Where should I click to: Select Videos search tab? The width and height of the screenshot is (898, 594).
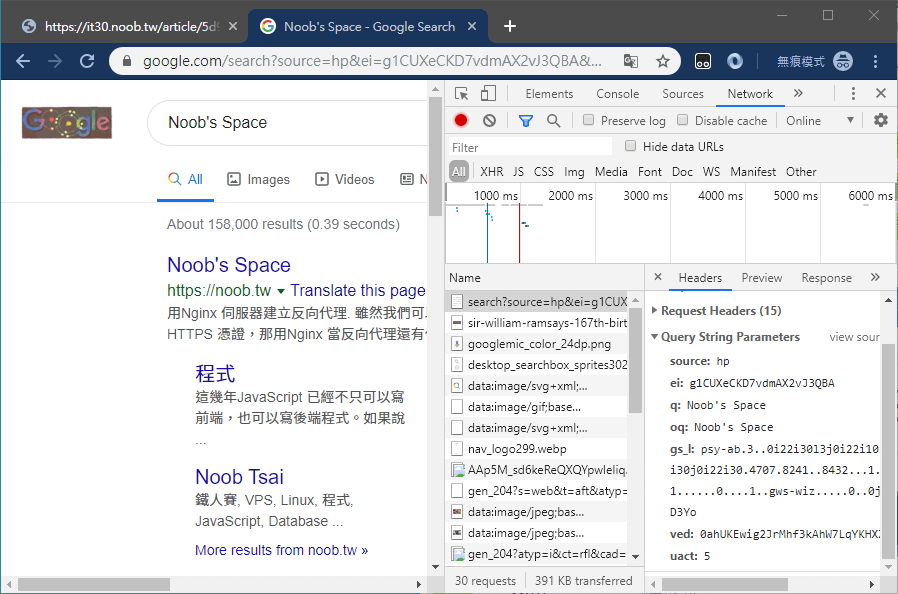click(x=345, y=180)
